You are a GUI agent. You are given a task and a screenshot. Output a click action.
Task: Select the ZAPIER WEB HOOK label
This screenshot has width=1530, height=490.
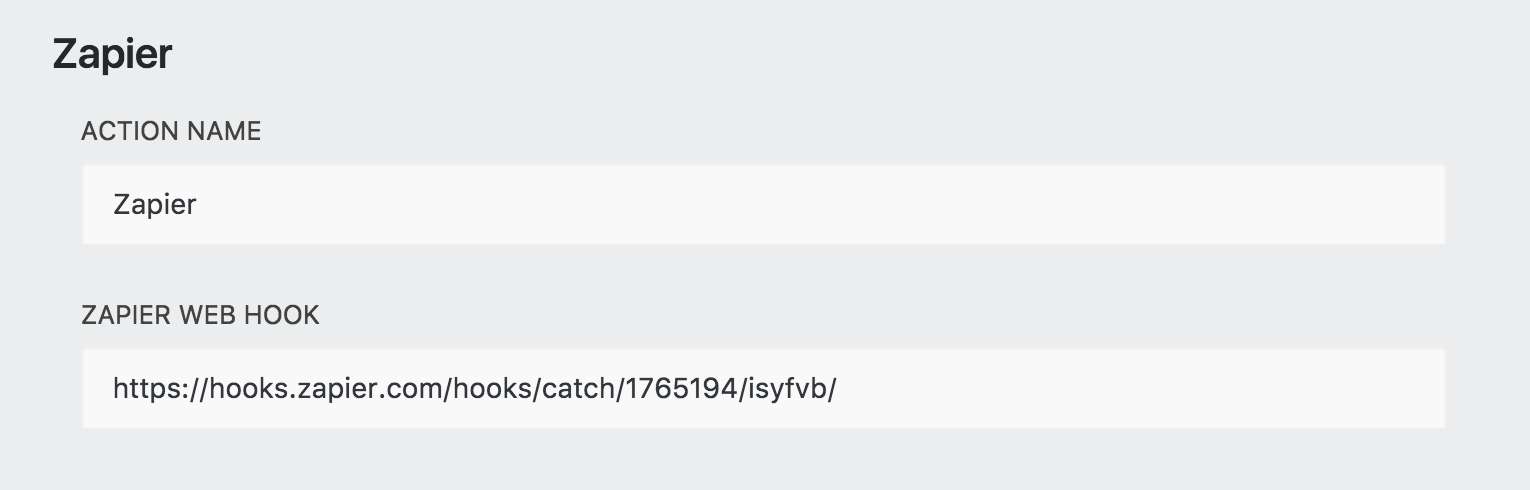tap(200, 315)
